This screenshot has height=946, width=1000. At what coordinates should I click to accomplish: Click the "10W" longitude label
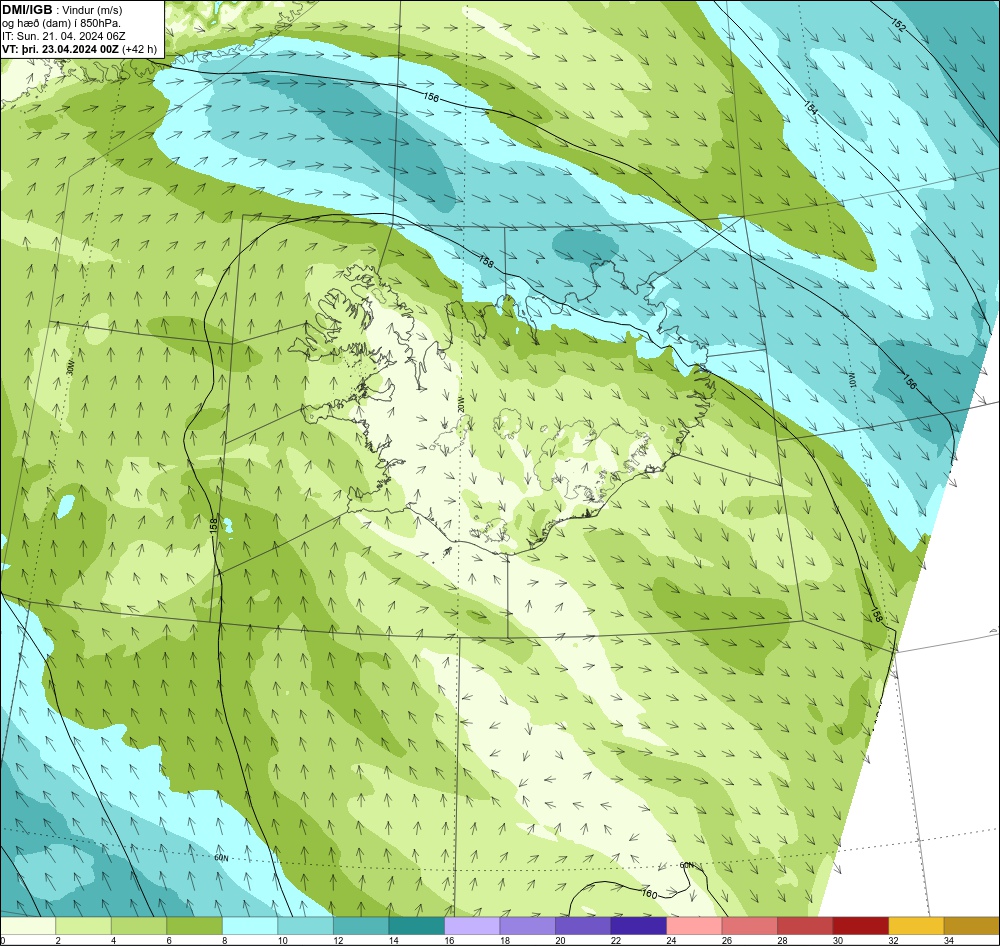(x=851, y=381)
